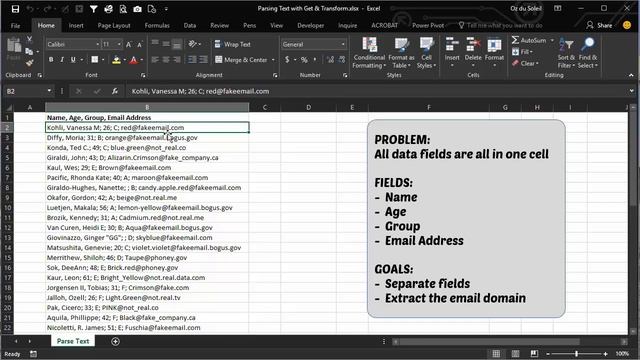Add a new sheet with plus icon
This screenshot has height=360, width=640.
(116, 342)
